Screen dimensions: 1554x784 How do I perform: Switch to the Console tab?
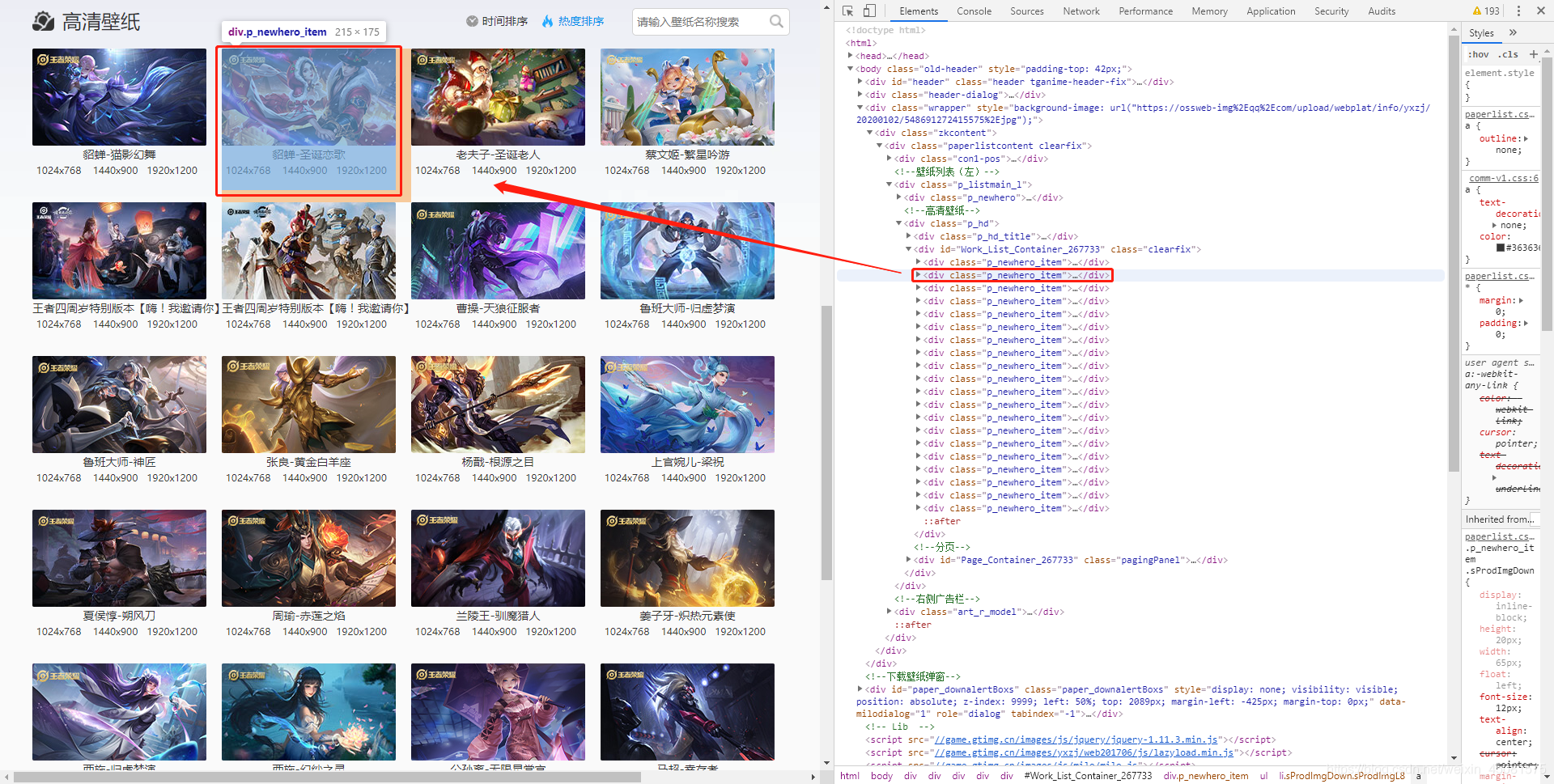pyautogui.click(x=974, y=11)
